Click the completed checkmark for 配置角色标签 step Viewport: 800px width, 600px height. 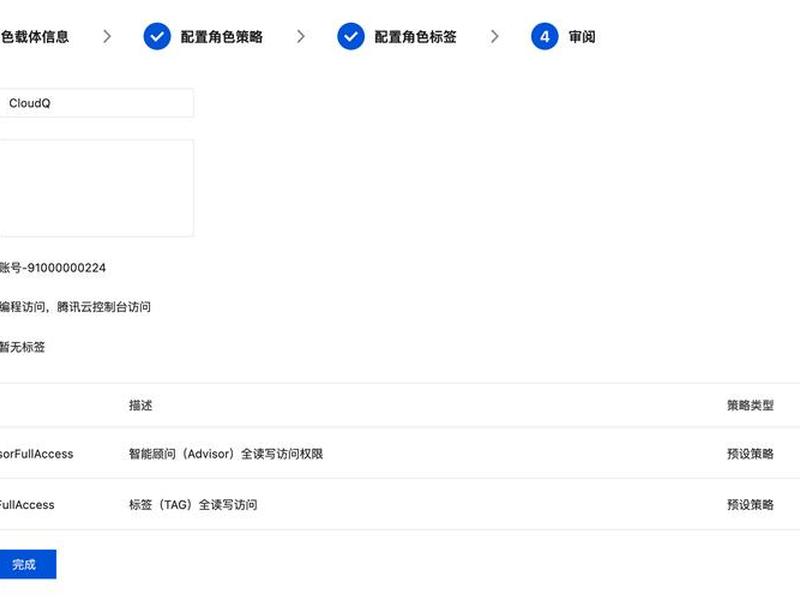(351, 36)
